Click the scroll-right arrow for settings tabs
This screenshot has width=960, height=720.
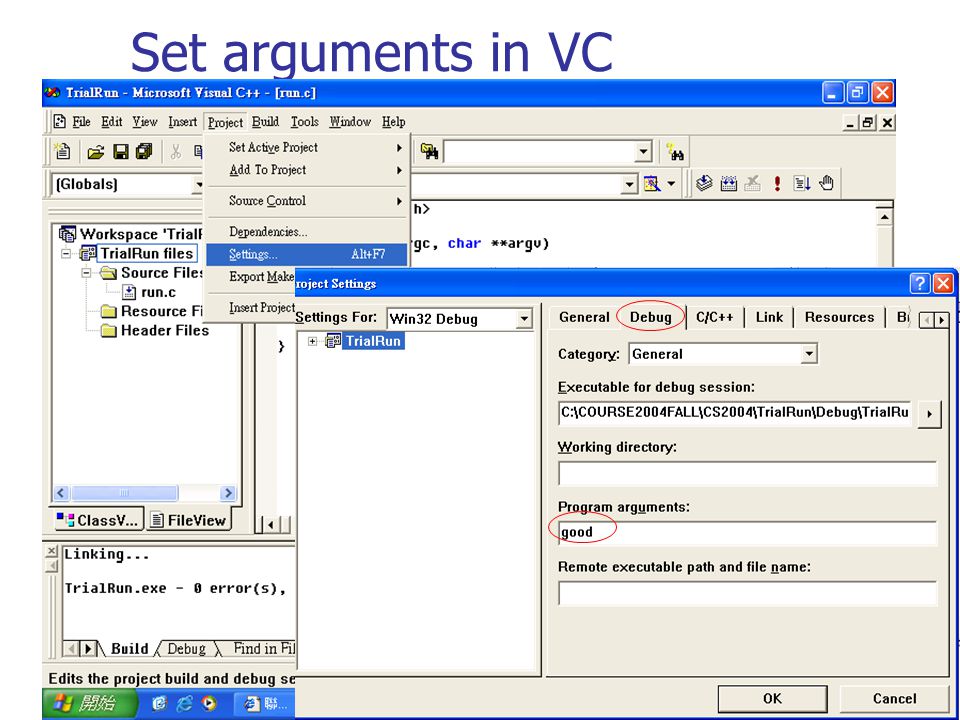[x=942, y=320]
